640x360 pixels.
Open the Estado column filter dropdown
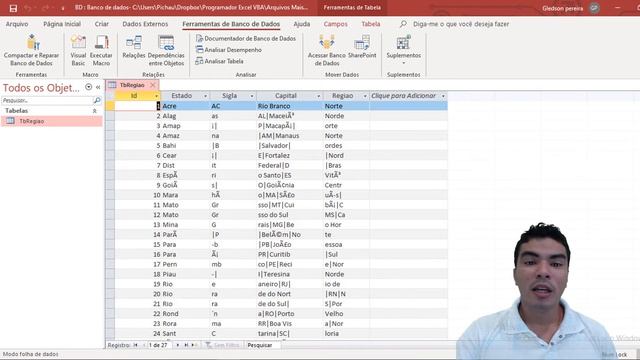tap(205, 96)
